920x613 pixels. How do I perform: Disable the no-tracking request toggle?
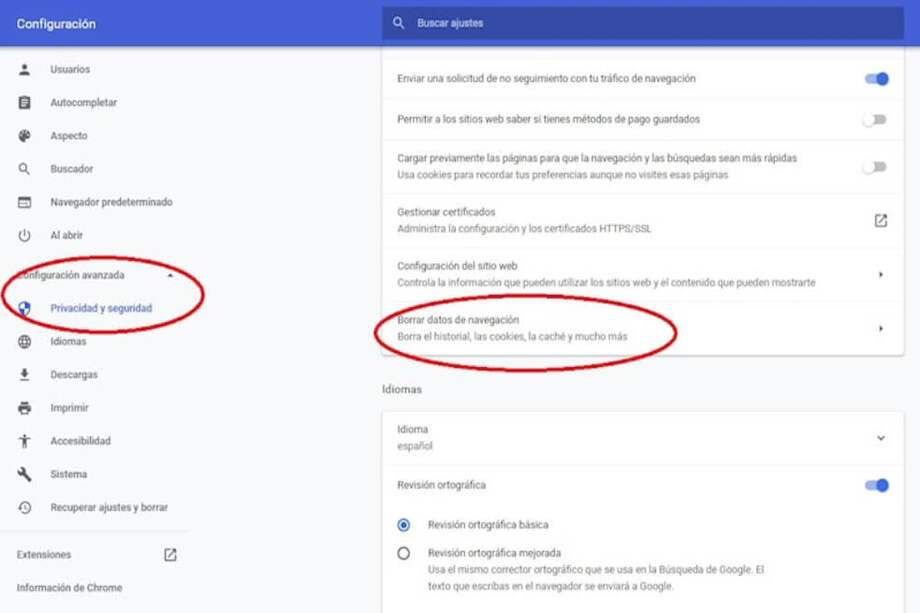[x=876, y=79]
